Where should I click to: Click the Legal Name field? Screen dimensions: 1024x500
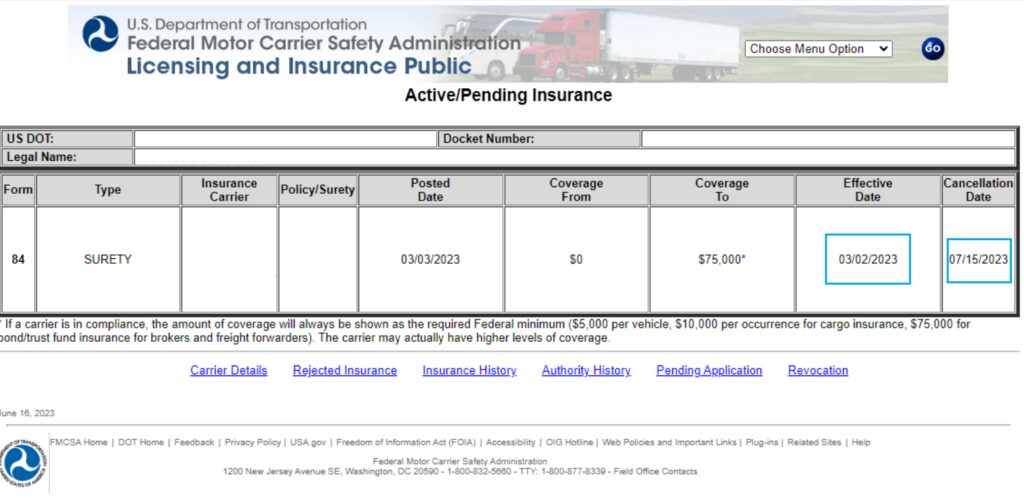pyautogui.click(x=574, y=157)
